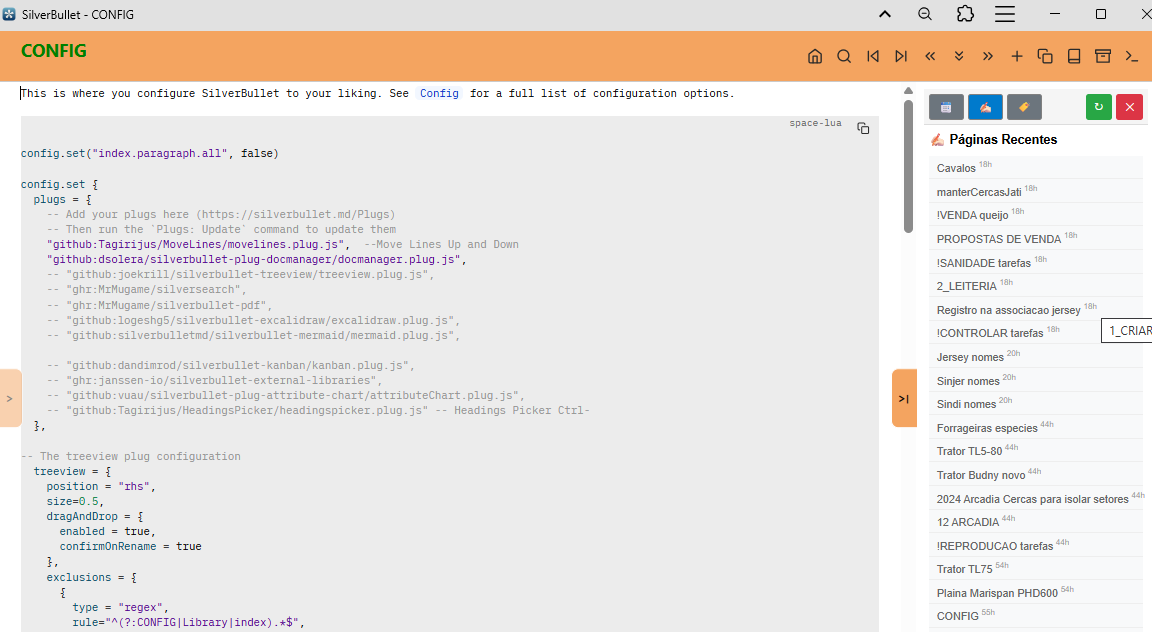Screen dimensions: 1152x632
Task: Click the archive box icon in toolbar
Action: pyautogui.click(x=1103, y=57)
